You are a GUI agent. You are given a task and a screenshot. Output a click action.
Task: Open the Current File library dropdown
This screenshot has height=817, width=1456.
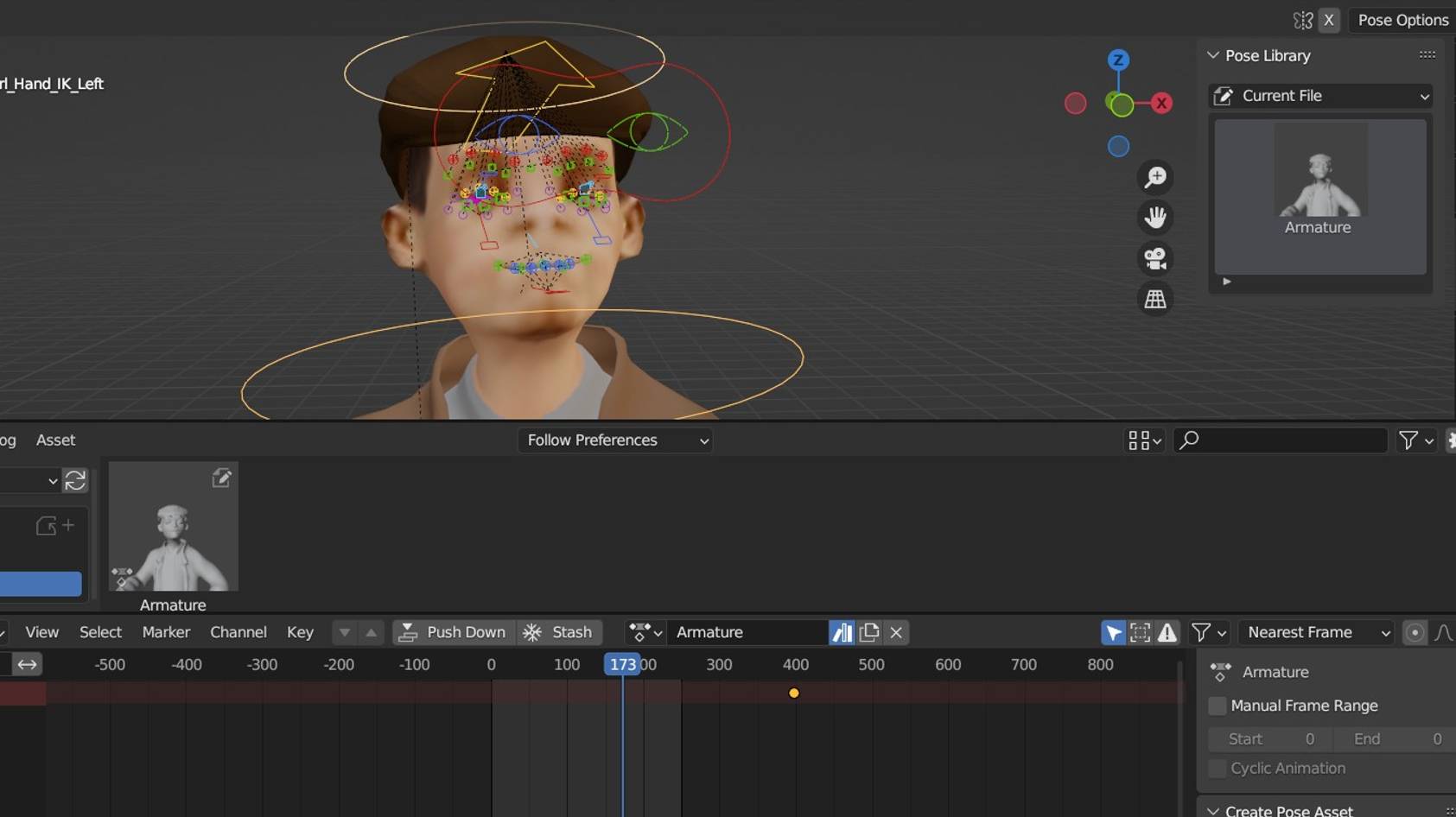tap(1320, 96)
